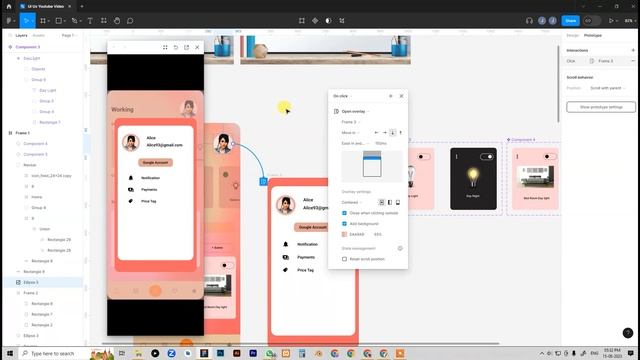Toggle Add background checkbox

pyautogui.click(x=344, y=224)
